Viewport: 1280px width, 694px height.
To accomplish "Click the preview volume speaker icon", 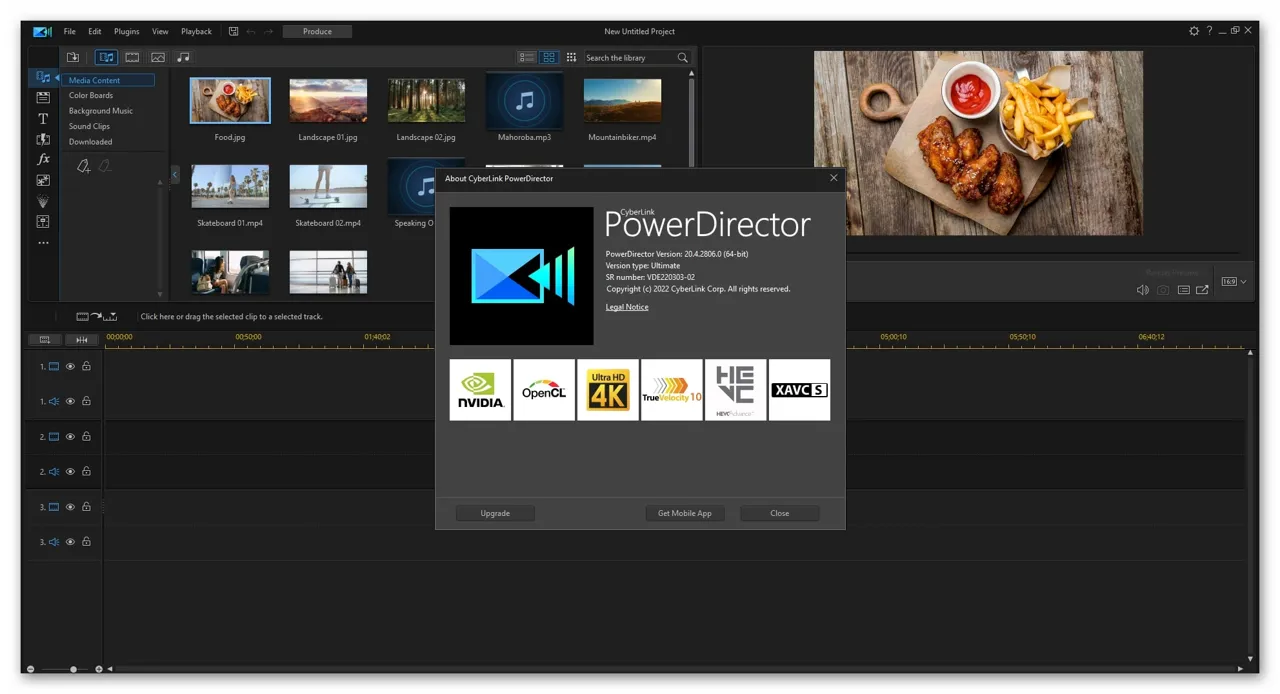I will pyautogui.click(x=1143, y=290).
